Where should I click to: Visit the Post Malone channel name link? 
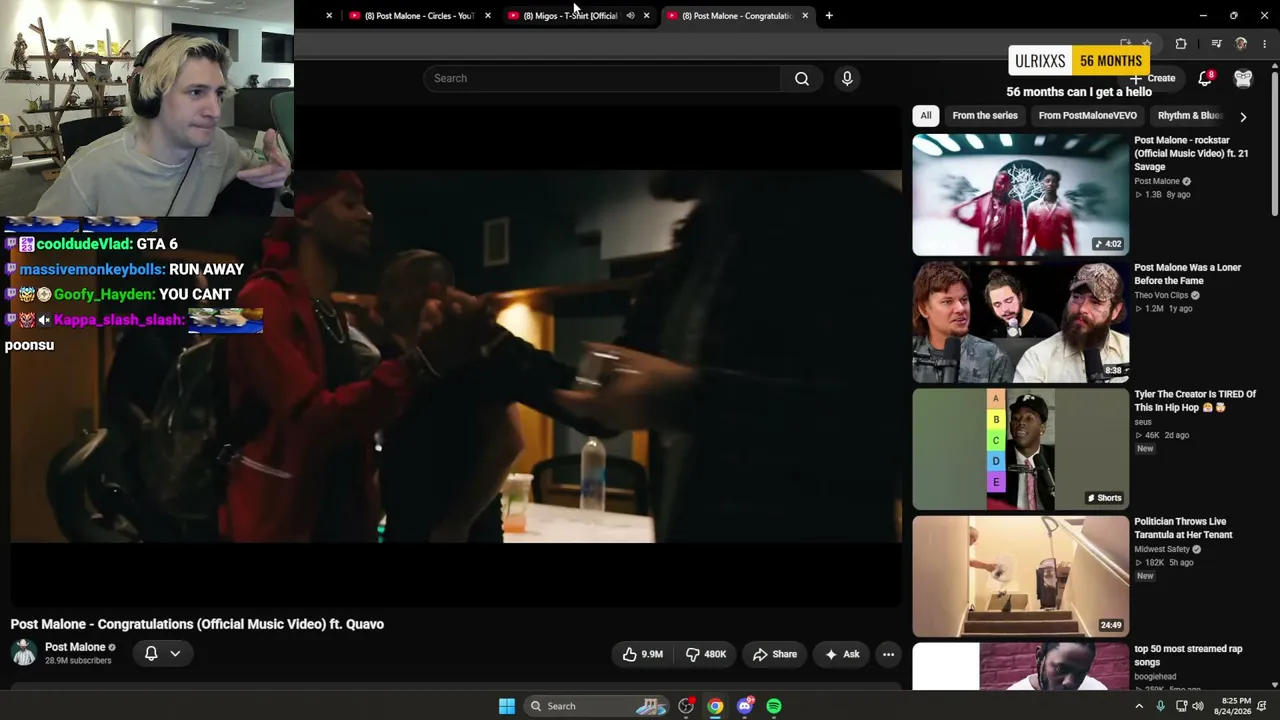tap(75, 647)
